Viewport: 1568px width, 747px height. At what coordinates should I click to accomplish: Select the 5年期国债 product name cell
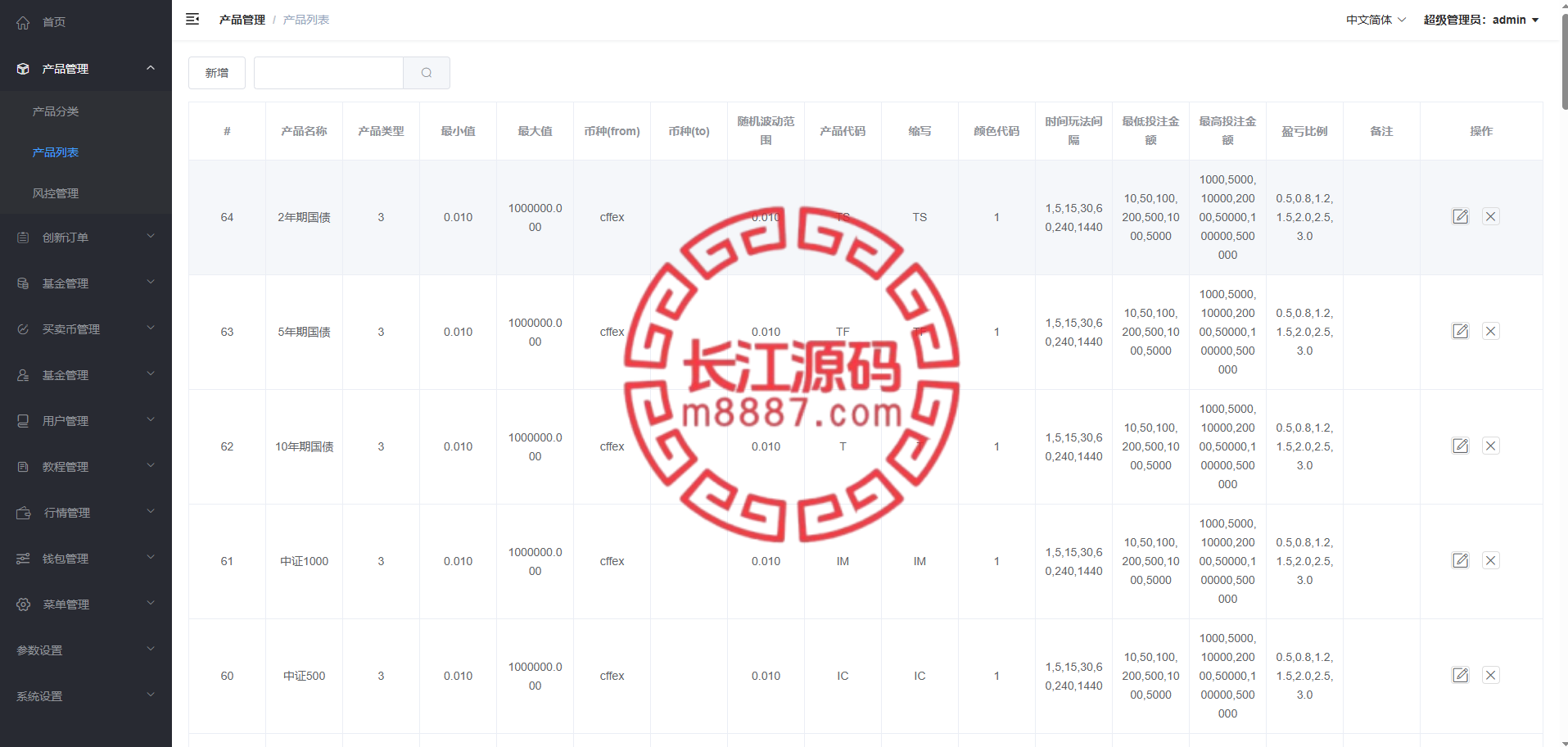click(x=304, y=332)
